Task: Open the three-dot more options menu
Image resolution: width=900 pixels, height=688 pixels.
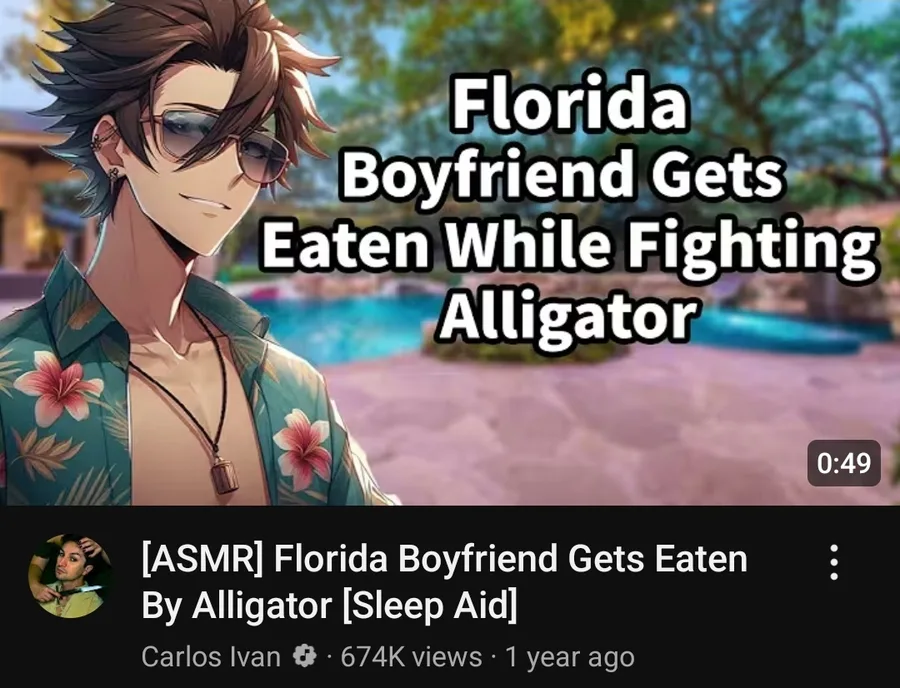Action: point(834,562)
